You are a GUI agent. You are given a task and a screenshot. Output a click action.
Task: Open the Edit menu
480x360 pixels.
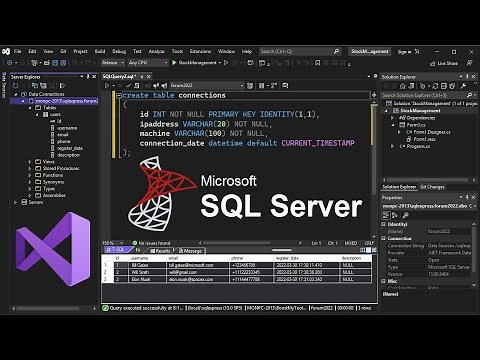[32, 51]
